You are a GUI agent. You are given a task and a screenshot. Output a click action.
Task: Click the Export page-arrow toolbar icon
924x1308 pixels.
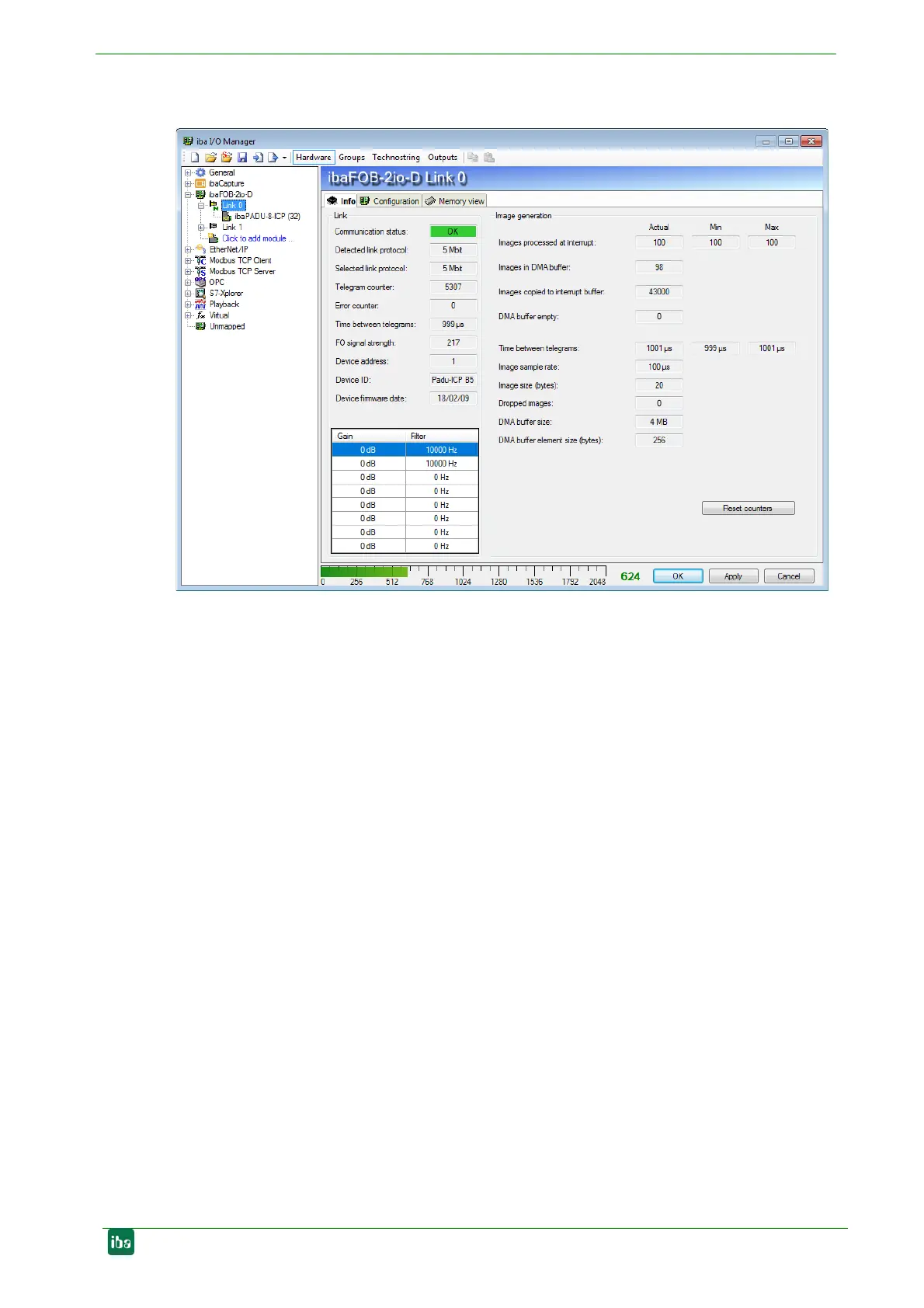273,158
